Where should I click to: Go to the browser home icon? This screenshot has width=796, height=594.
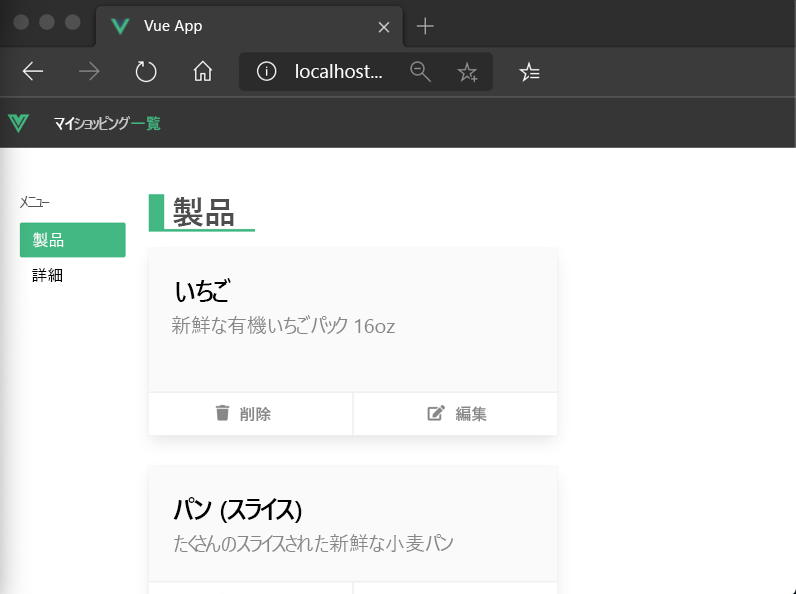click(x=203, y=72)
